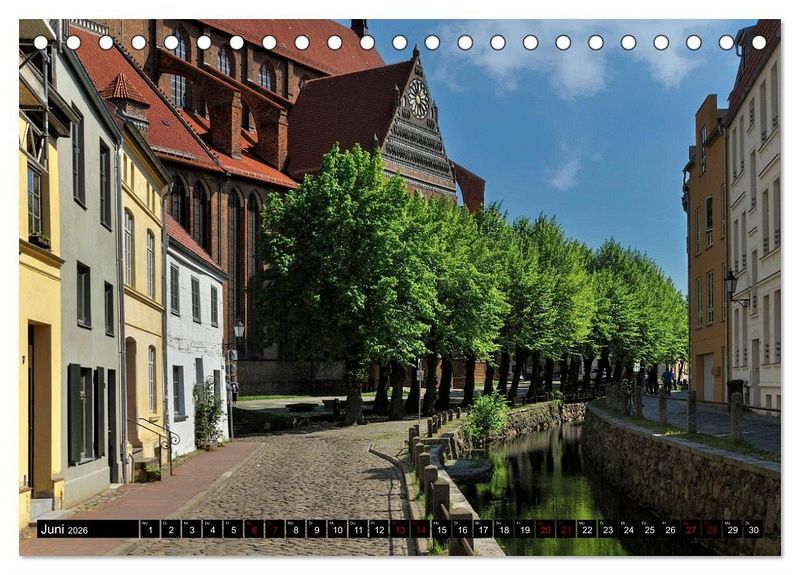Click date cell 22 of June
Viewport: 800px width, 575px height.
click(x=587, y=529)
